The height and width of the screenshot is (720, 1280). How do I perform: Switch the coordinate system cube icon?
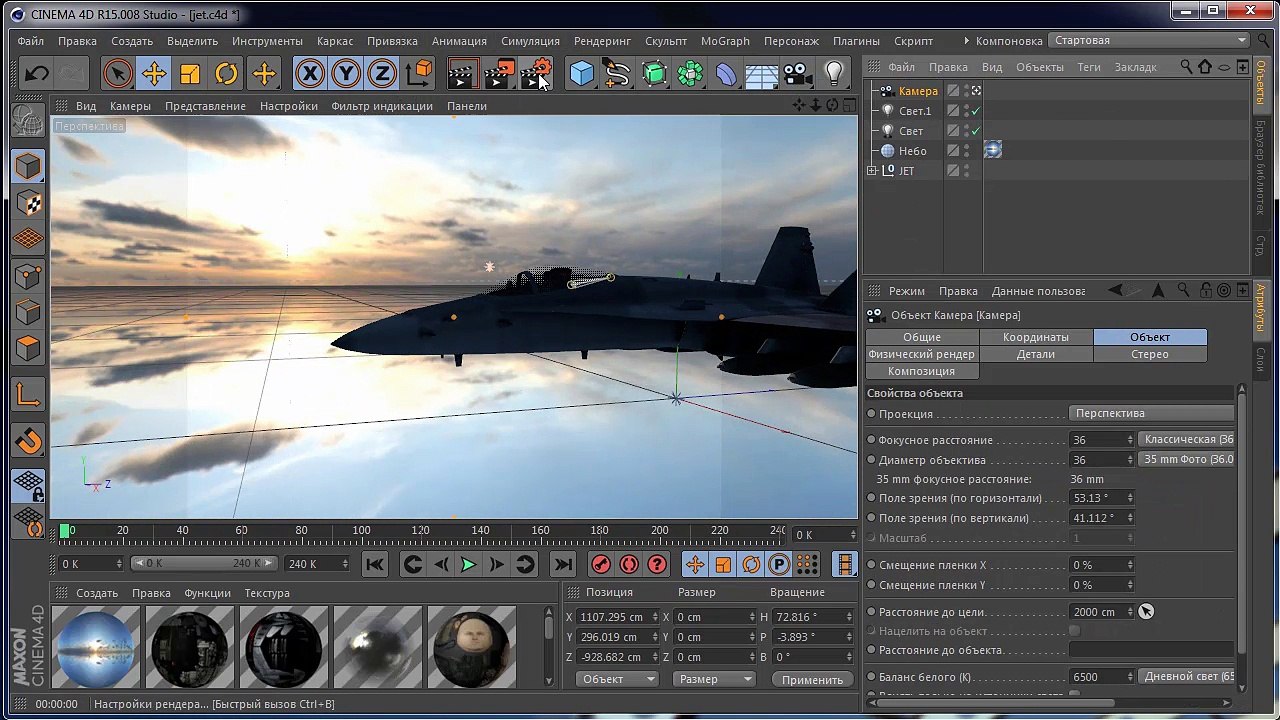coord(420,73)
